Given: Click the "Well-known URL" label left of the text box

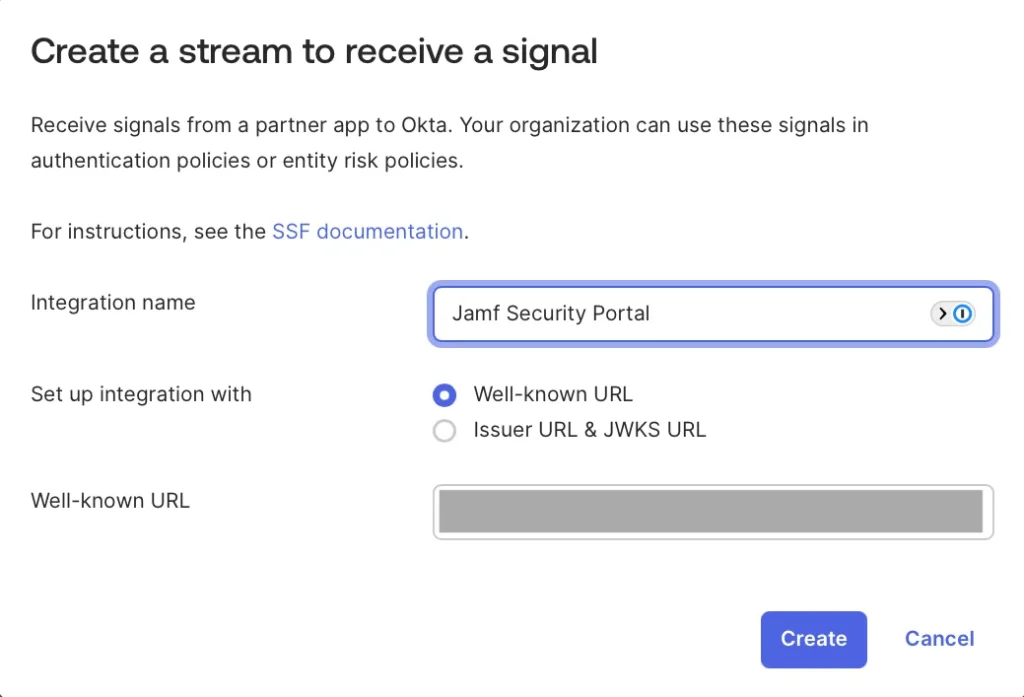Looking at the screenshot, I should [110, 501].
